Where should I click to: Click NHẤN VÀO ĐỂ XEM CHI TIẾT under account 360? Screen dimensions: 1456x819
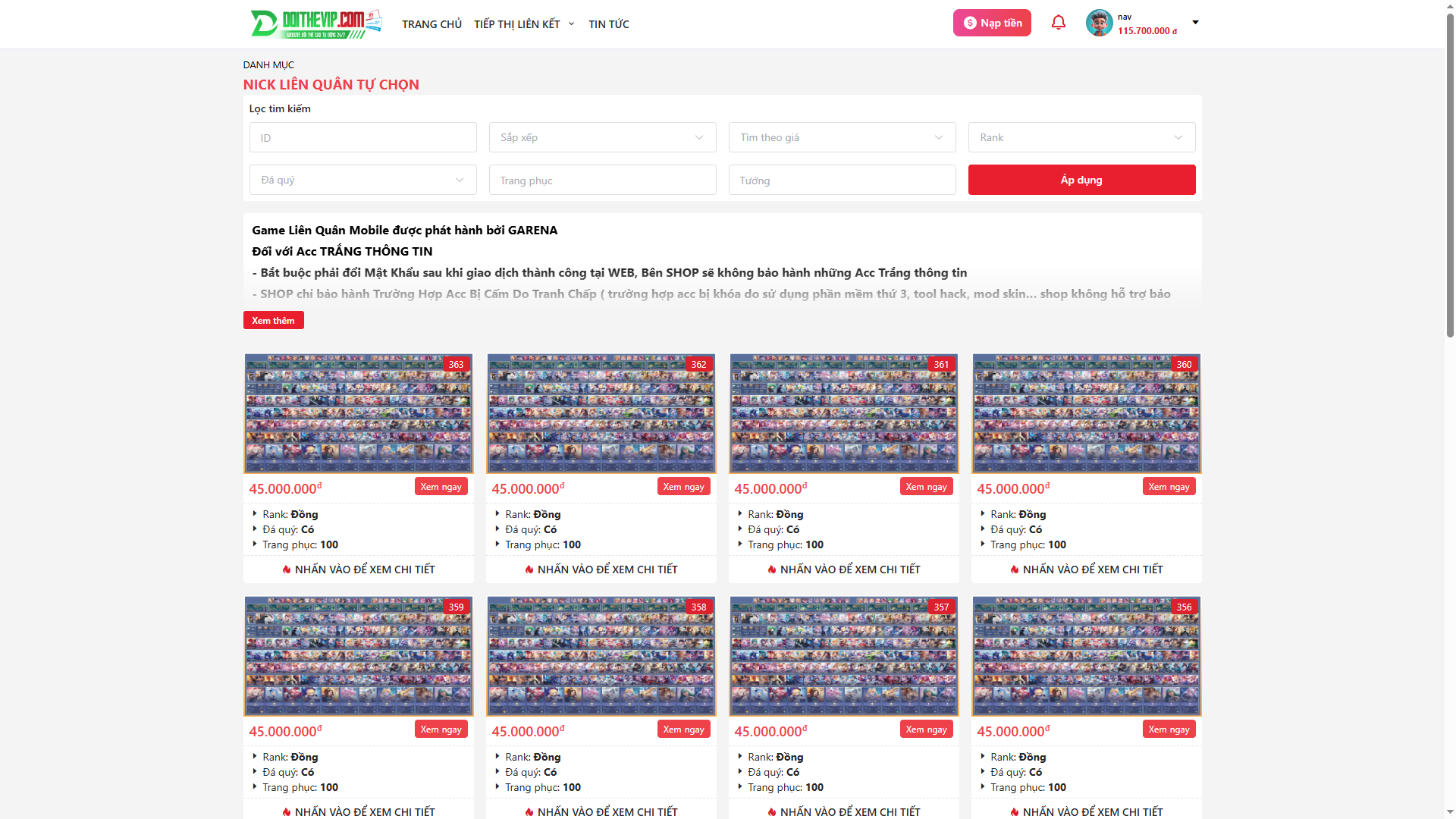[1087, 570]
